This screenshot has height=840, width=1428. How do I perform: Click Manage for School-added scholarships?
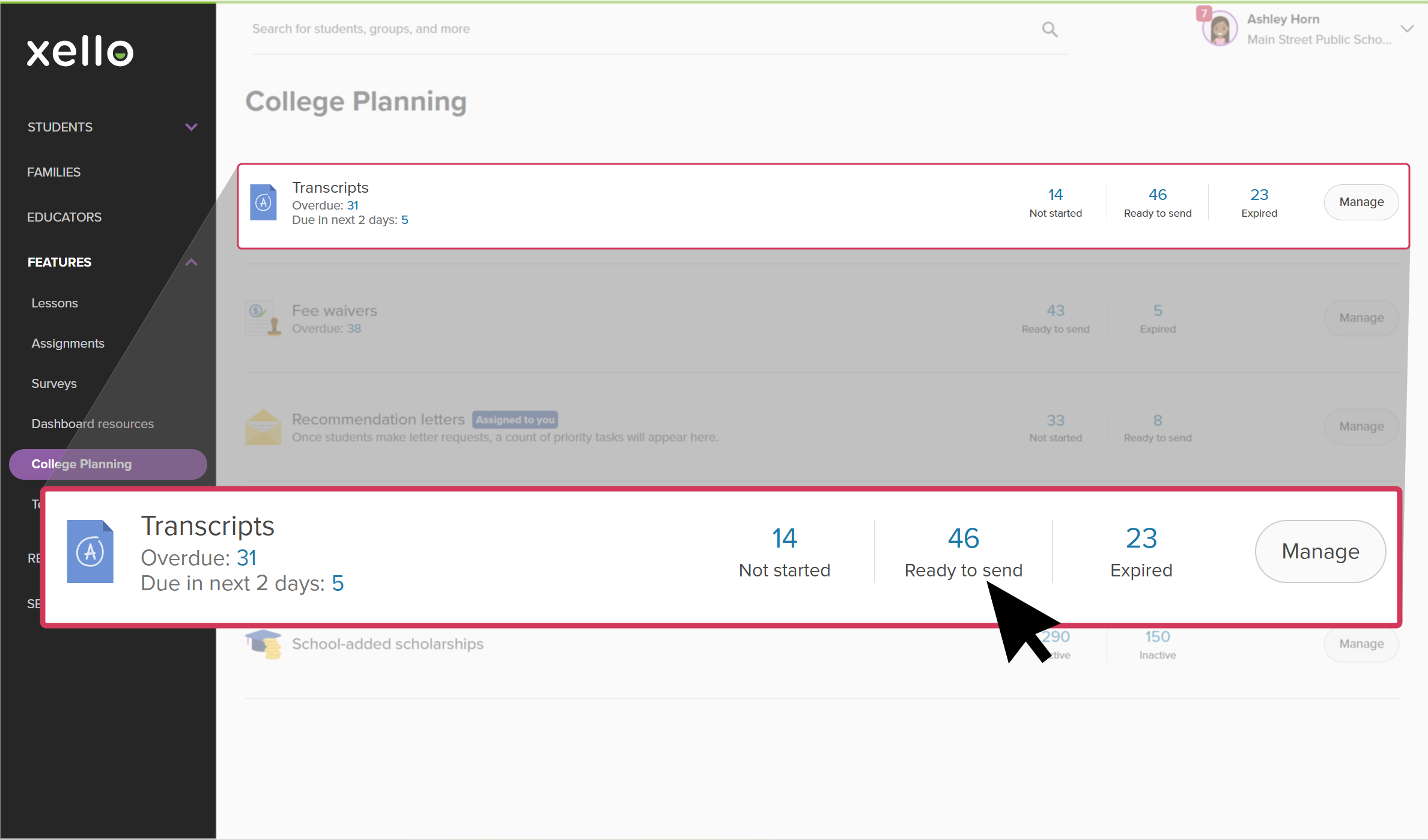click(x=1361, y=644)
